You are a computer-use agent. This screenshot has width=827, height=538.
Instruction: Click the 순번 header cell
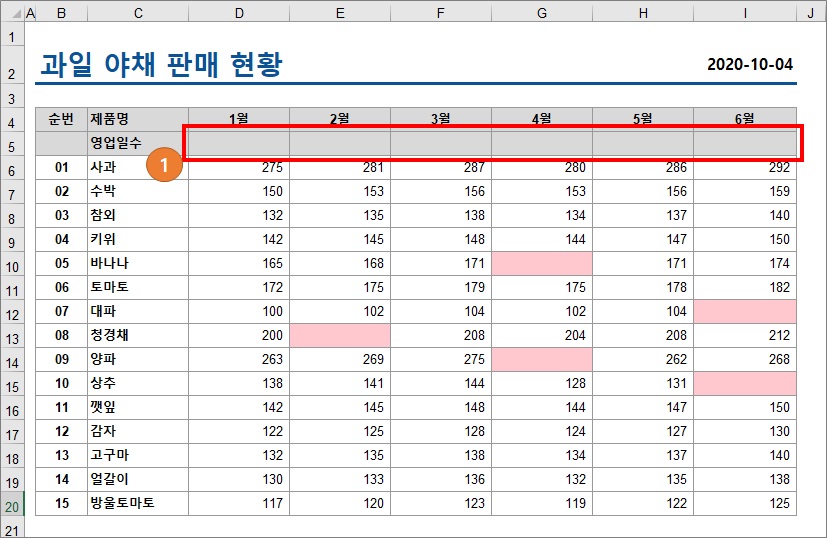coord(61,119)
